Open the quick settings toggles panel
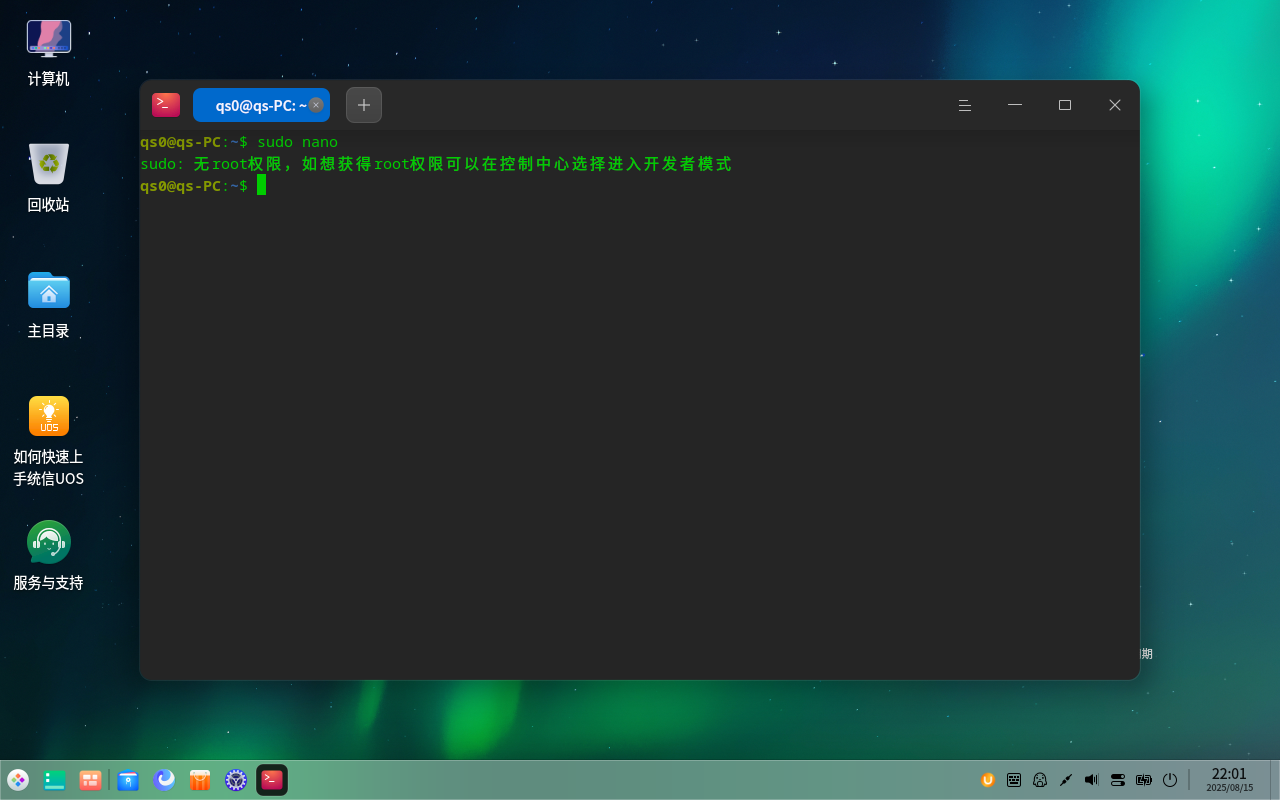 1118,780
